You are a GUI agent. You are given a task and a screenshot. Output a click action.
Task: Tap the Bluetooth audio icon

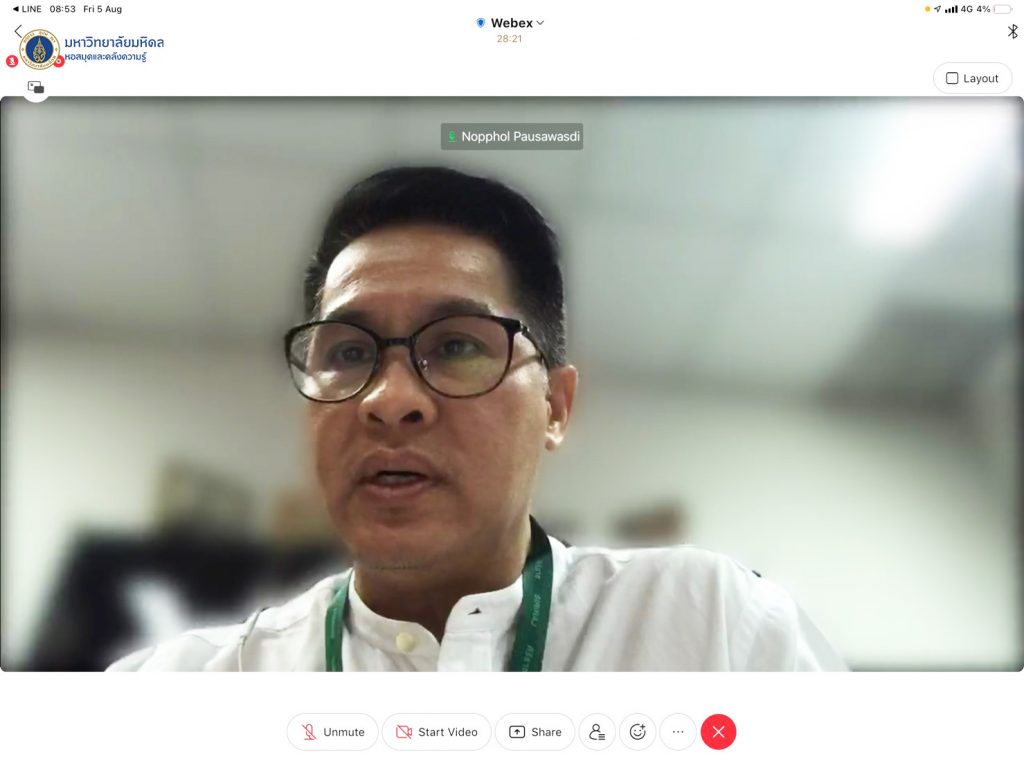[x=1012, y=31]
